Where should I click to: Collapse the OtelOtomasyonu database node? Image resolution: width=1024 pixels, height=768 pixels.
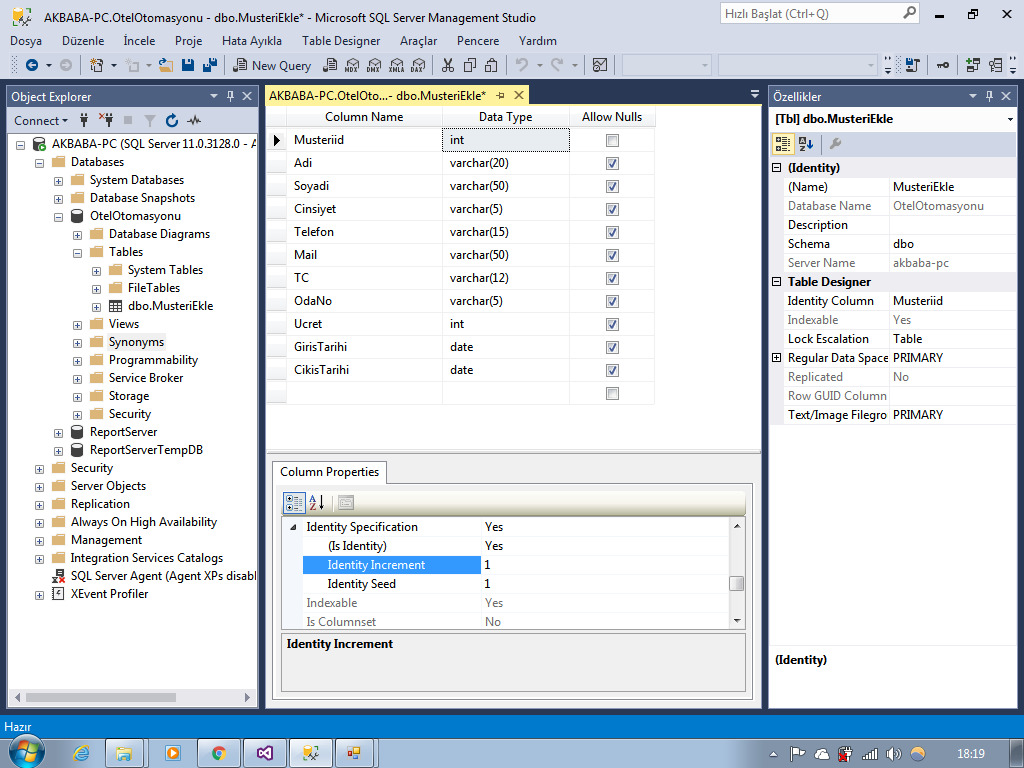(x=58, y=217)
